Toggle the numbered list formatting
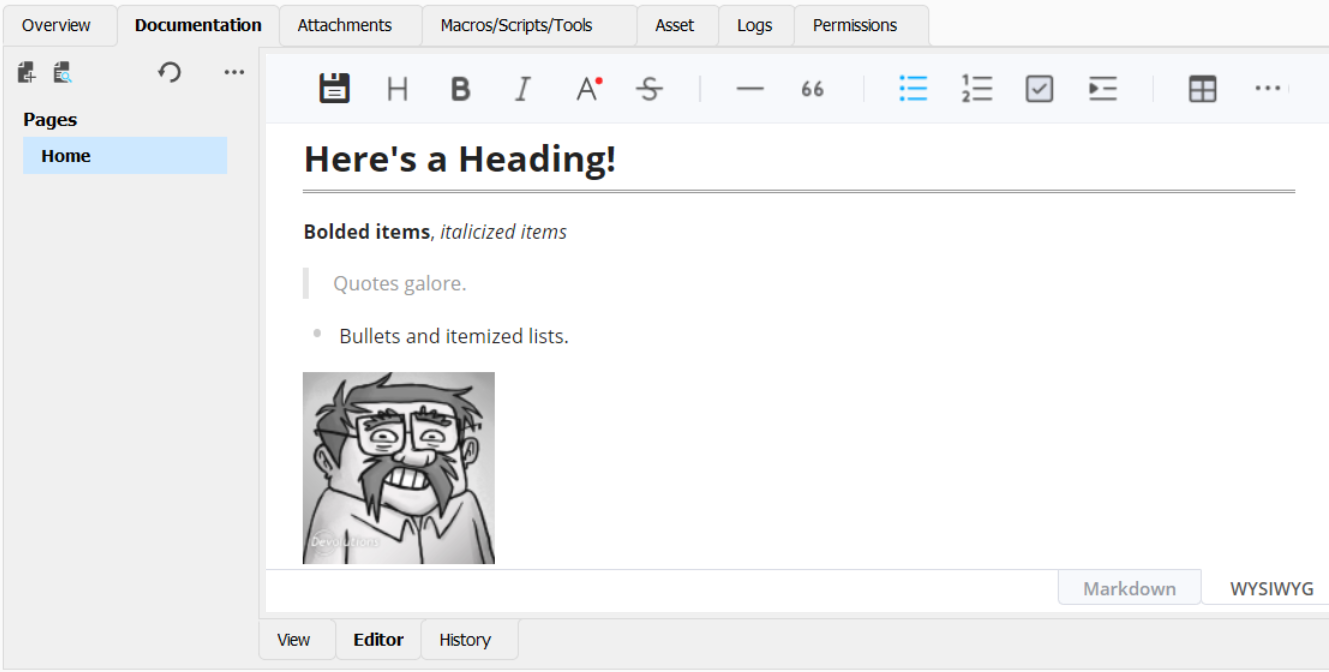 pos(976,88)
